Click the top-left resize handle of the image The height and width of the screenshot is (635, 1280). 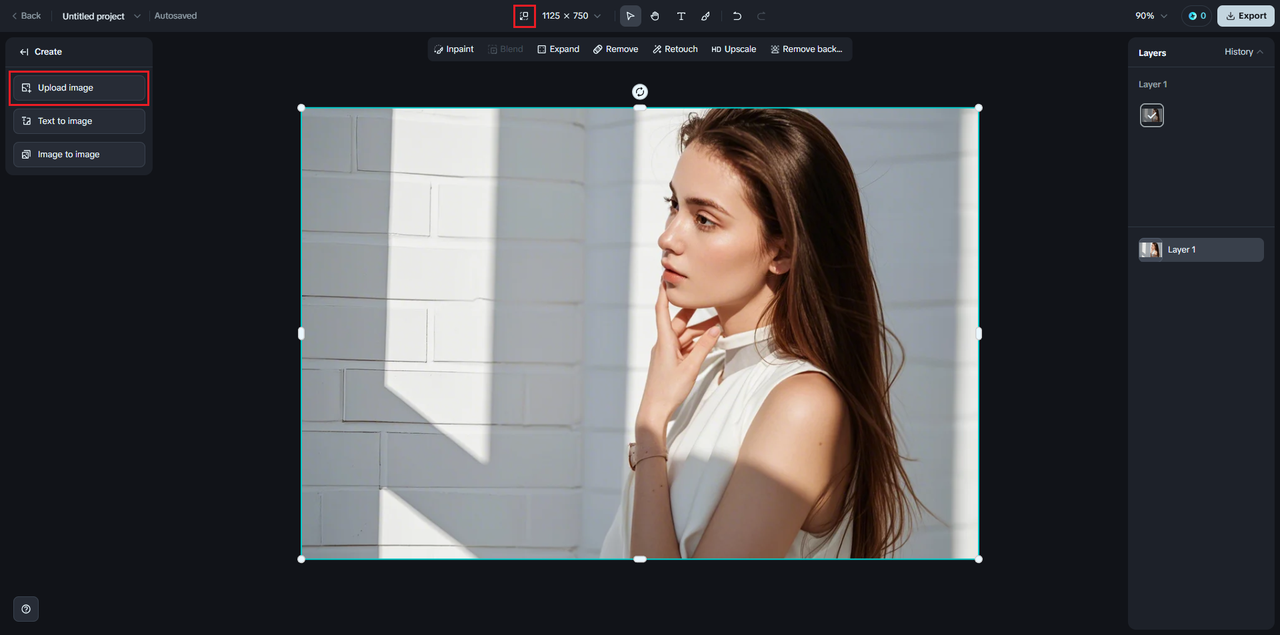301,108
